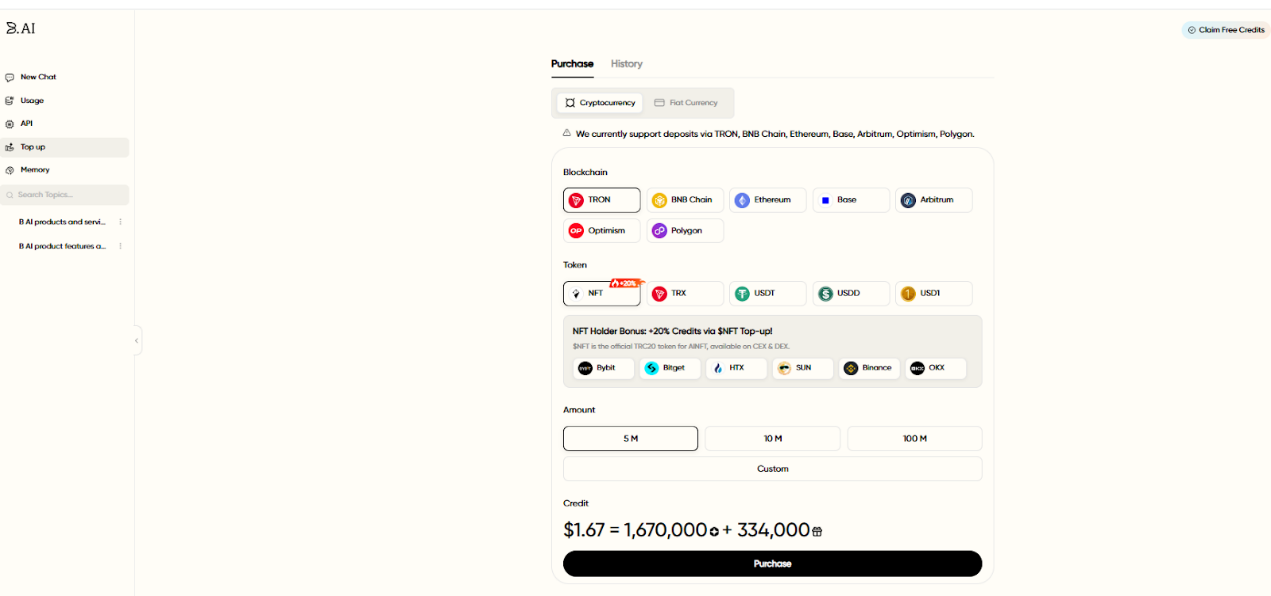Switch to Fiat Currency payment tab

point(686,103)
